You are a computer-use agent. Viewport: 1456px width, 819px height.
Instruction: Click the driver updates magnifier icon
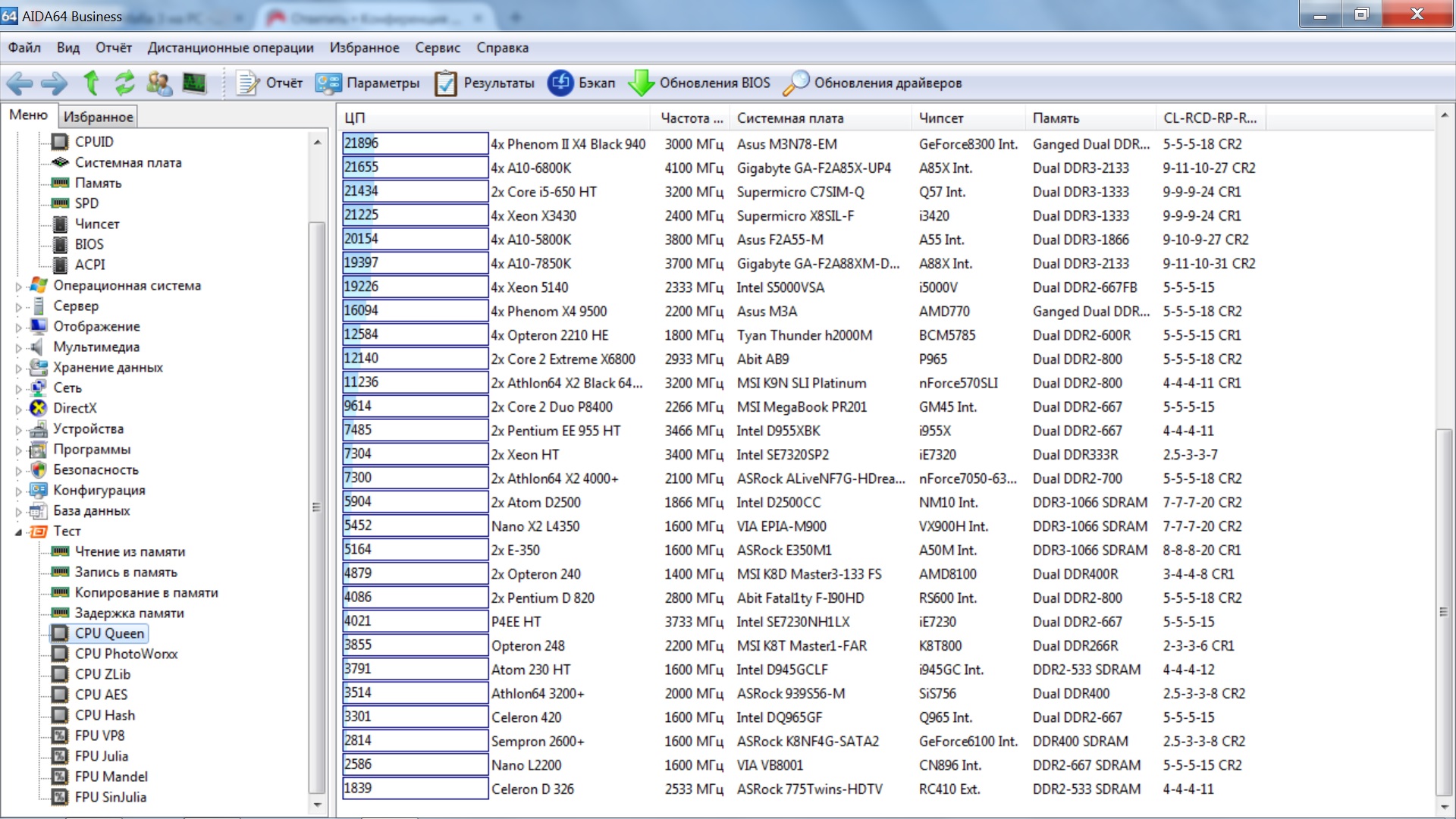coord(795,83)
